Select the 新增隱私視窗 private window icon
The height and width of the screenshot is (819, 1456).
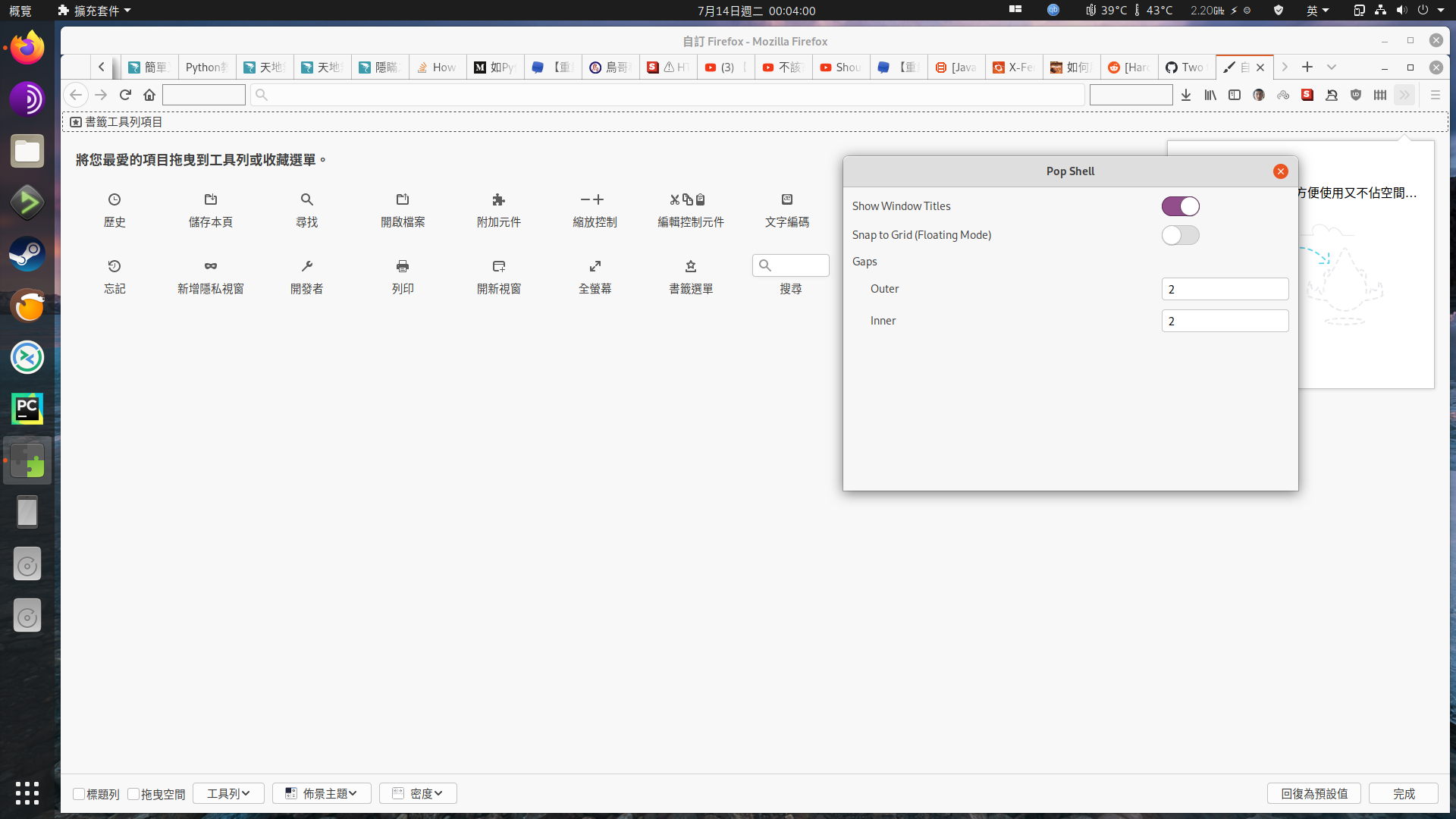point(211,266)
